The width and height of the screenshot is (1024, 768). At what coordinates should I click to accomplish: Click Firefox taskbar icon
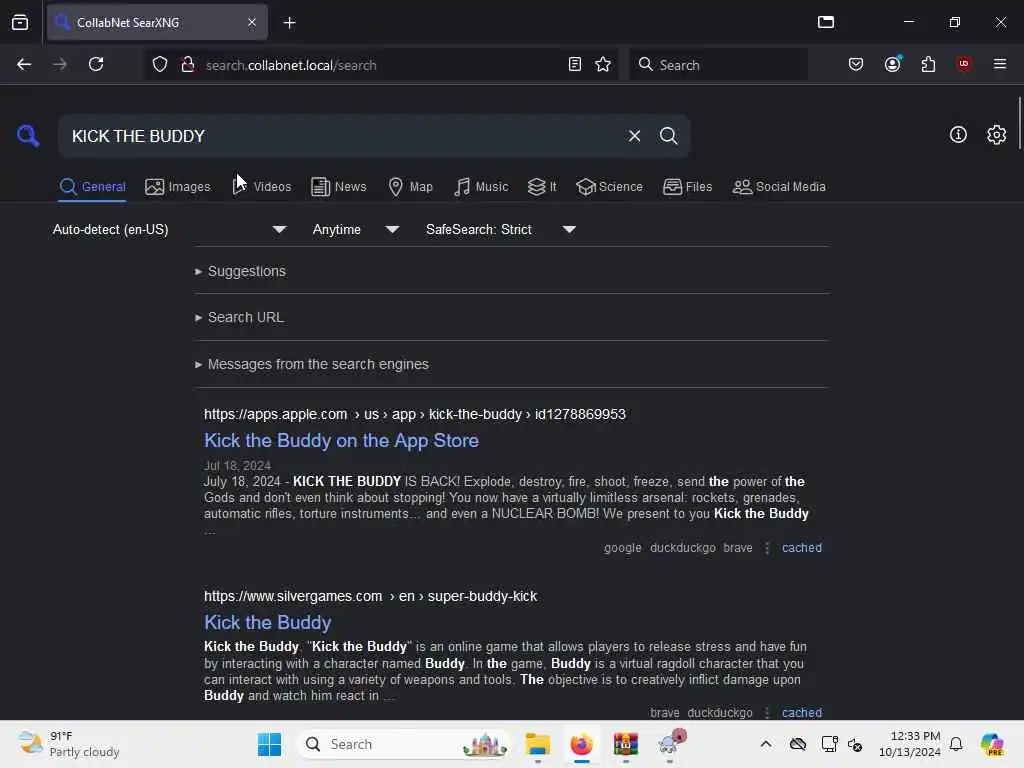tap(581, 744)
